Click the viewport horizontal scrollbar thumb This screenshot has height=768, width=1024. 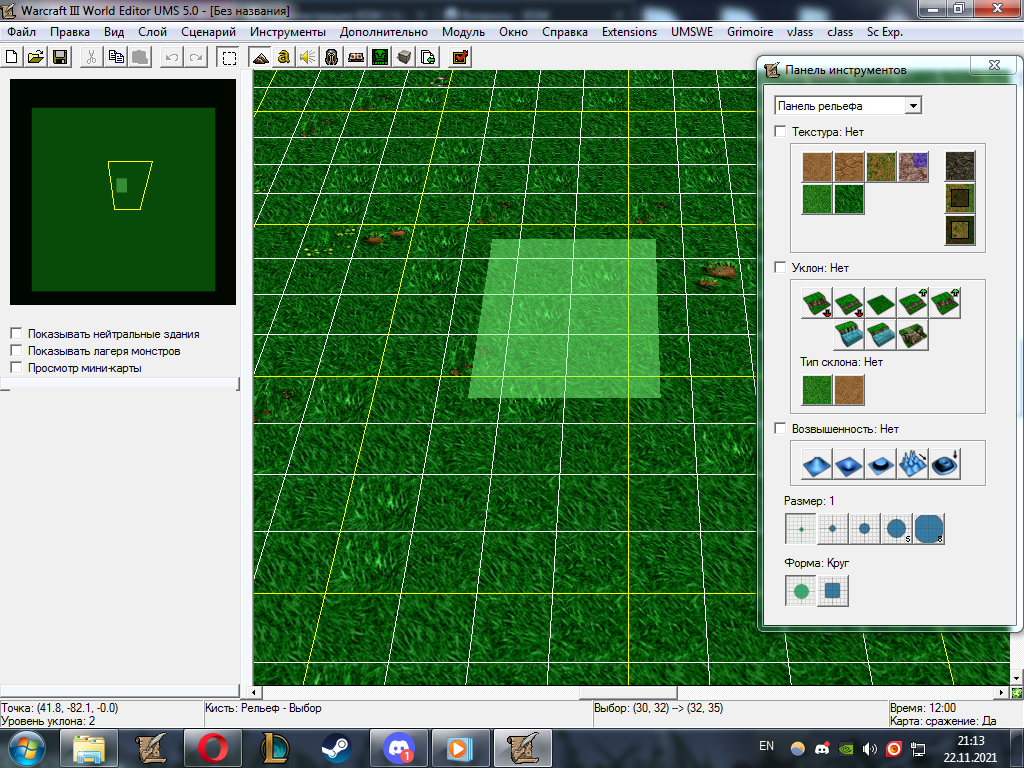628,692
